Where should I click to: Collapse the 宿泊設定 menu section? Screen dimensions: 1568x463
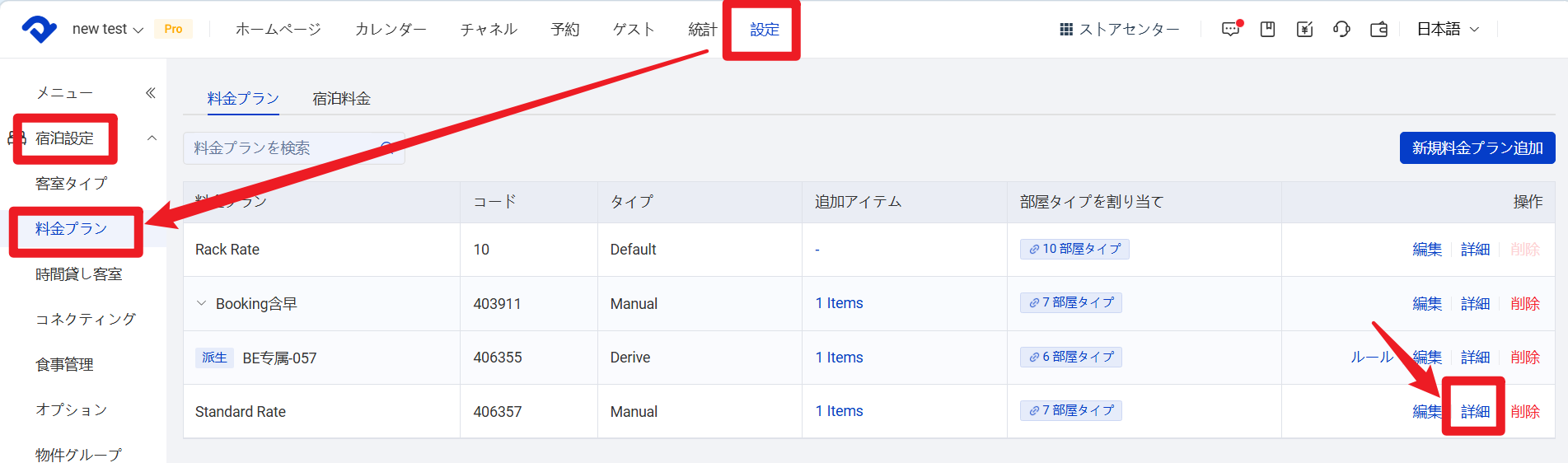pyautogui.click(x=152, y=138)
